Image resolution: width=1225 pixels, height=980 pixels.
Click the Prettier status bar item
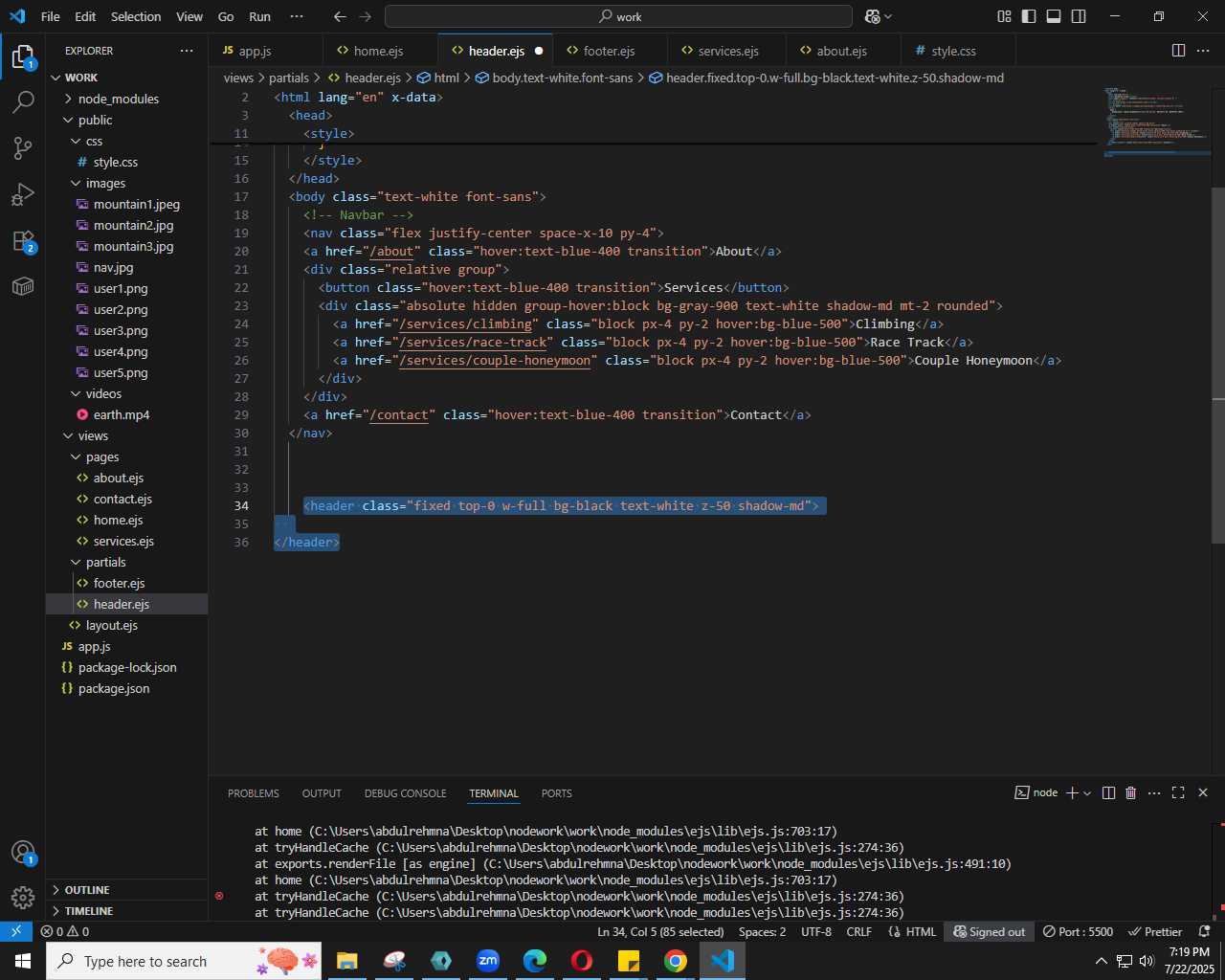1155,931
